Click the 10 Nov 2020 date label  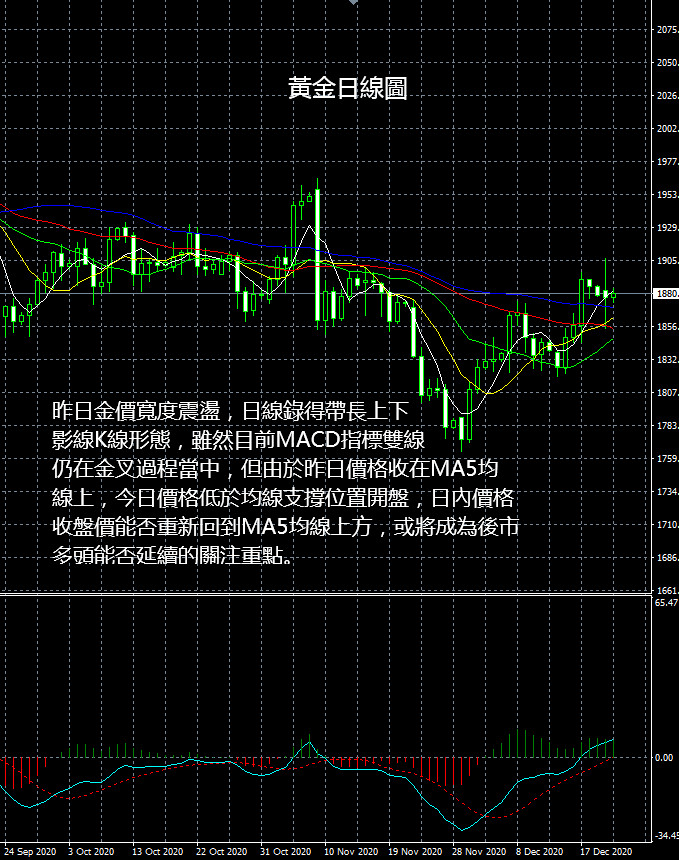(x=350, y=851)
